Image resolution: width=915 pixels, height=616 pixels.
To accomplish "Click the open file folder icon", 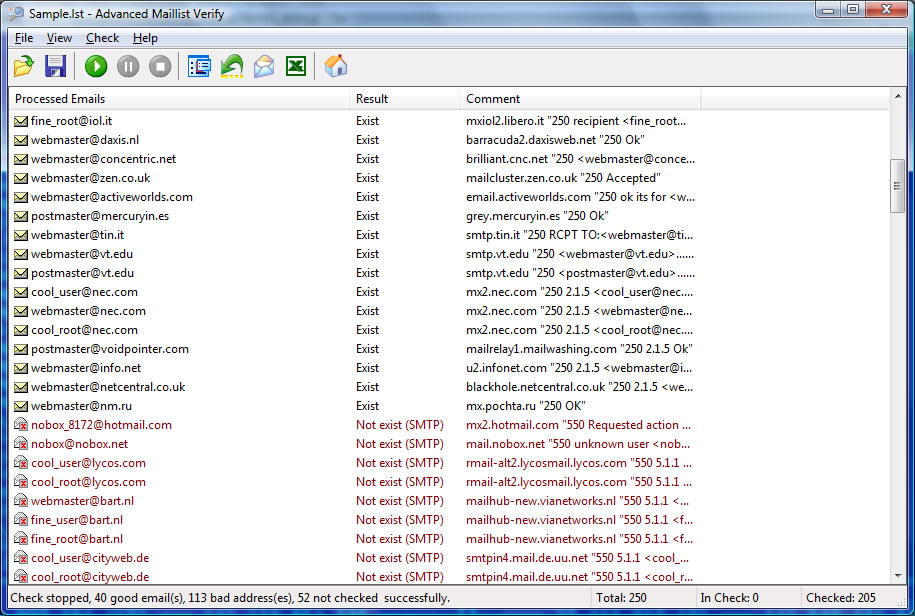I will 24,67.
